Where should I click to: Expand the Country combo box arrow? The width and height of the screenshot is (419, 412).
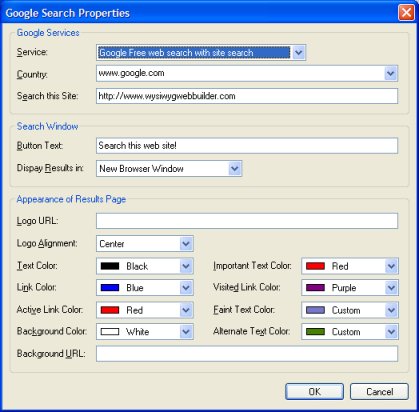click(391, 73)
